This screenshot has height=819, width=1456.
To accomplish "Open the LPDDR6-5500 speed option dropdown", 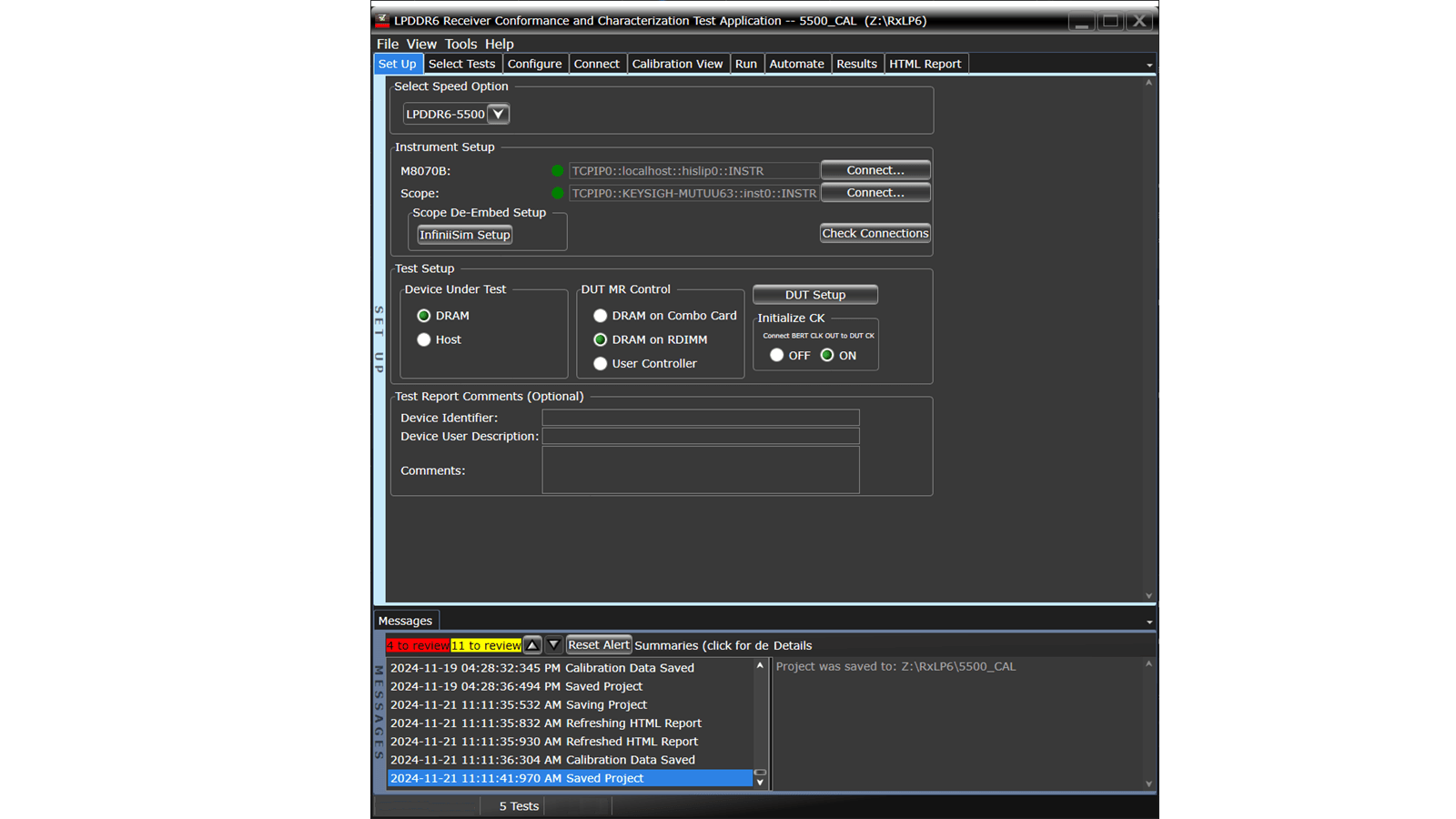I will pos(498,114).
